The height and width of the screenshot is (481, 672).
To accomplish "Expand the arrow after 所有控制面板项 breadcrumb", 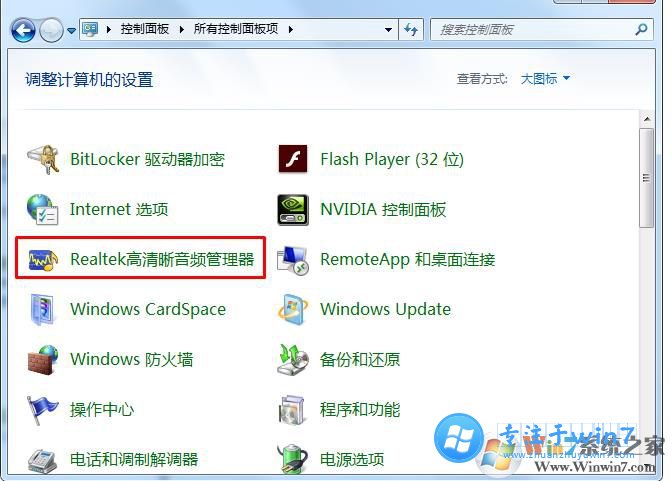I will (x=291, y=30).
